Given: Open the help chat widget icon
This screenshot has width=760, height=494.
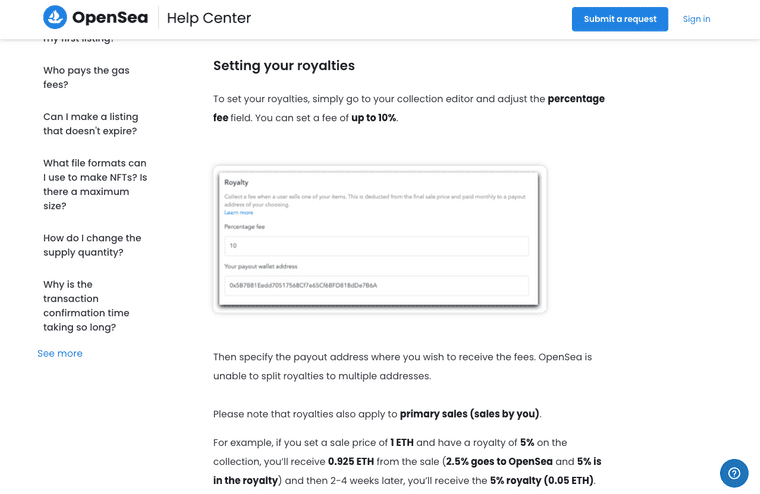Looking at the screenshot, I should 734,473.
